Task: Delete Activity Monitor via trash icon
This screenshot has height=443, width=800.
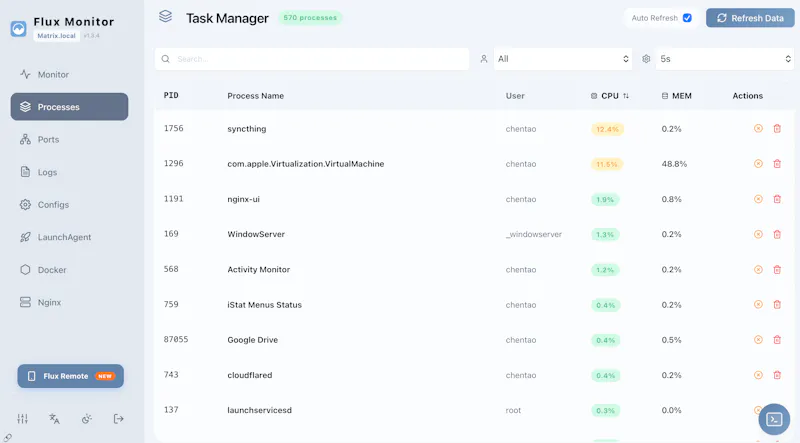Action: (777, 269)
